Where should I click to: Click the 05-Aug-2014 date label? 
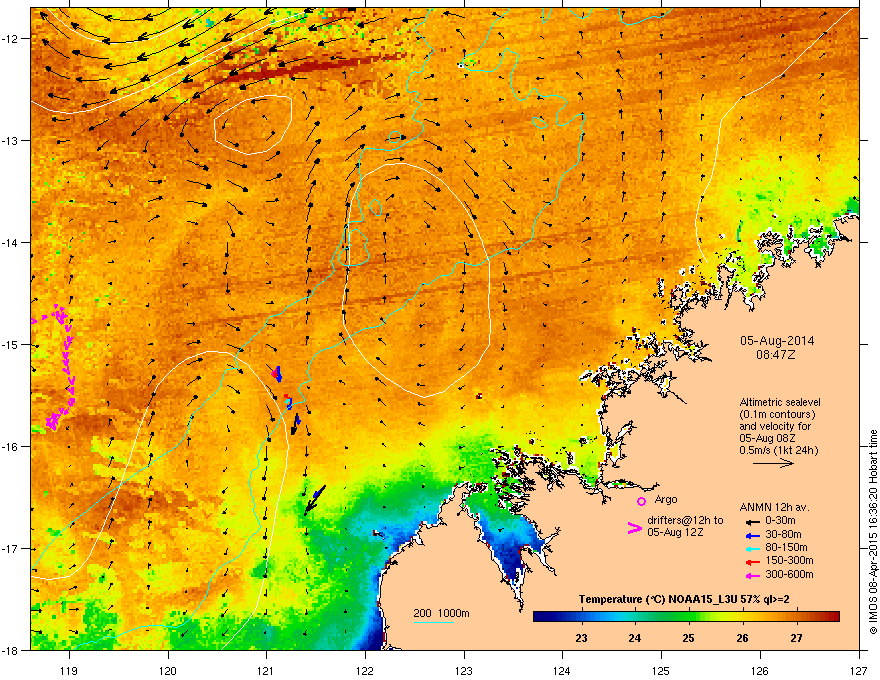tap(777, 341)
